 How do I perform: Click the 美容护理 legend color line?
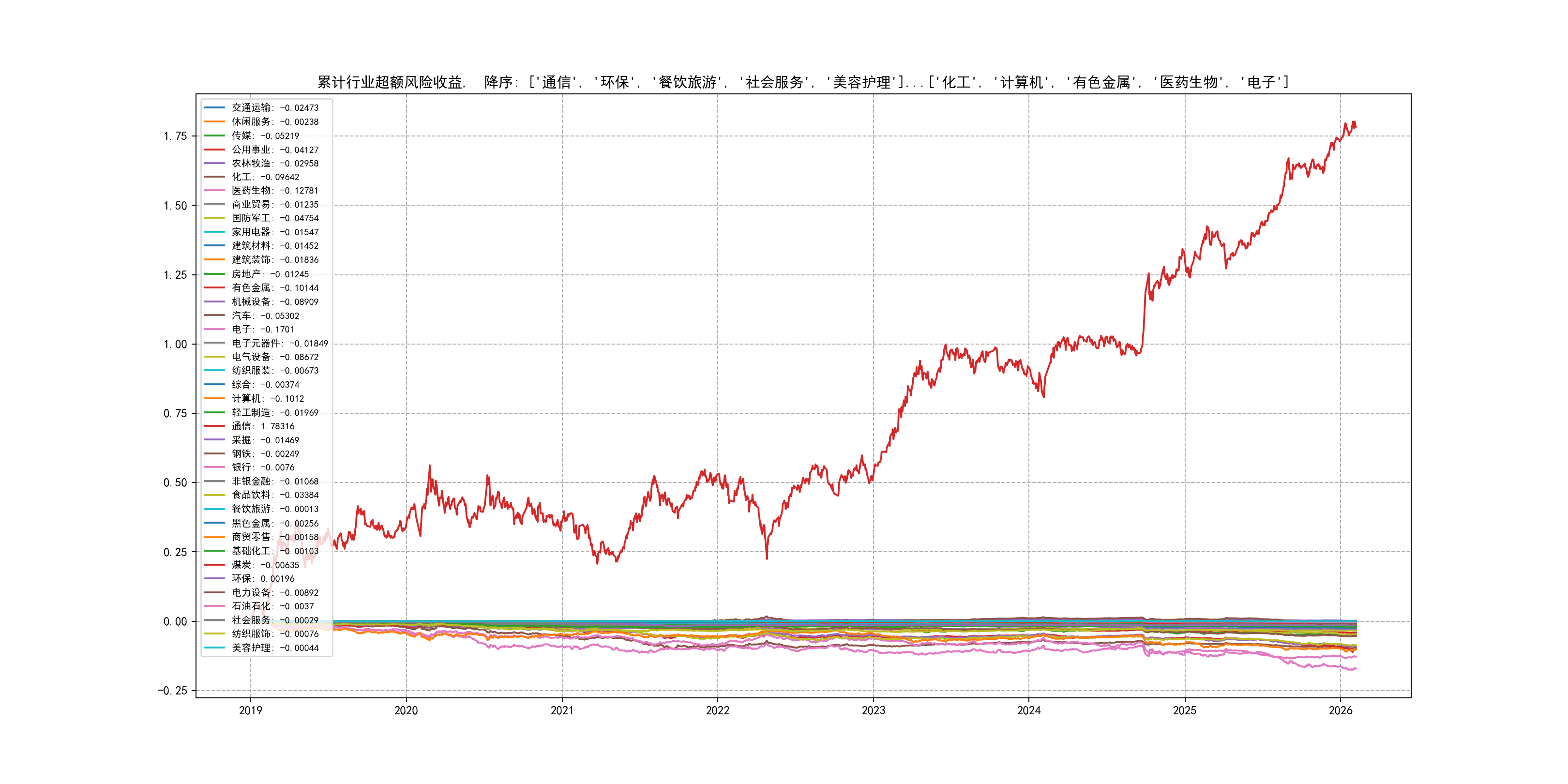(x=214, y=648)
